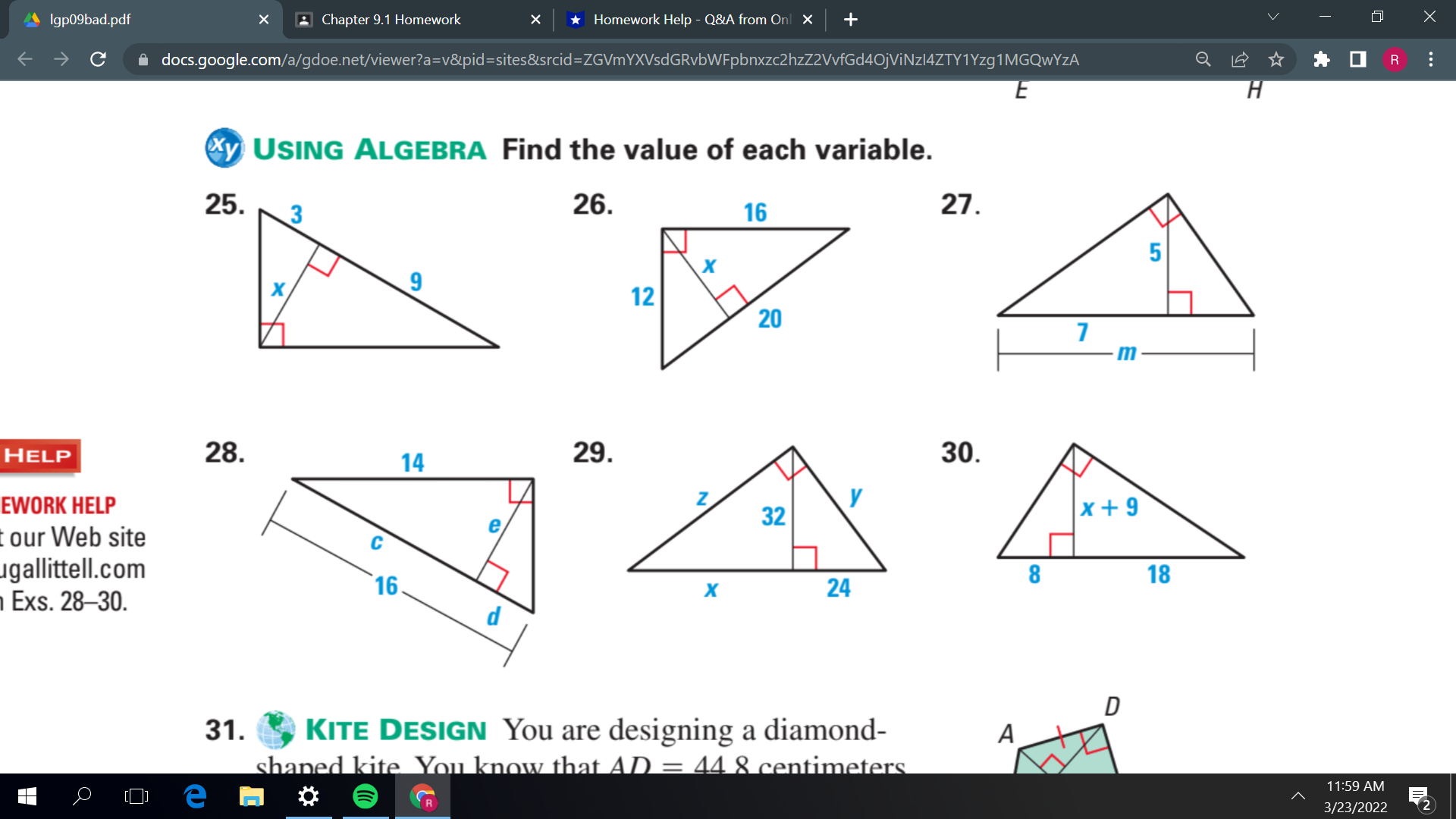Image resolution: width=1456 pixels, height=819 pixels.
Task: Open the tab search dropdown chevron
Action: point(1273,16)
